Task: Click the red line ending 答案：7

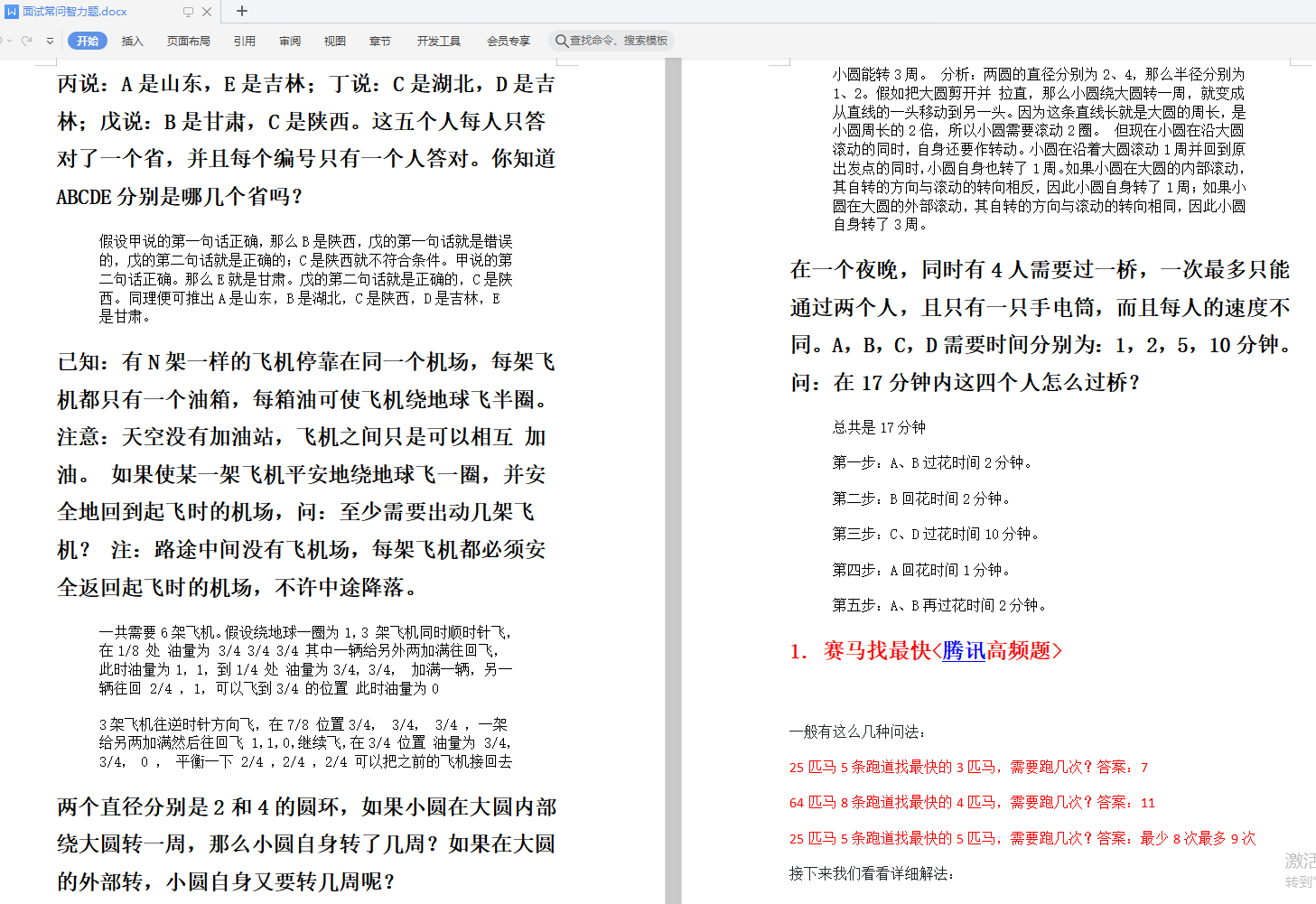Action: click(968, 767)
